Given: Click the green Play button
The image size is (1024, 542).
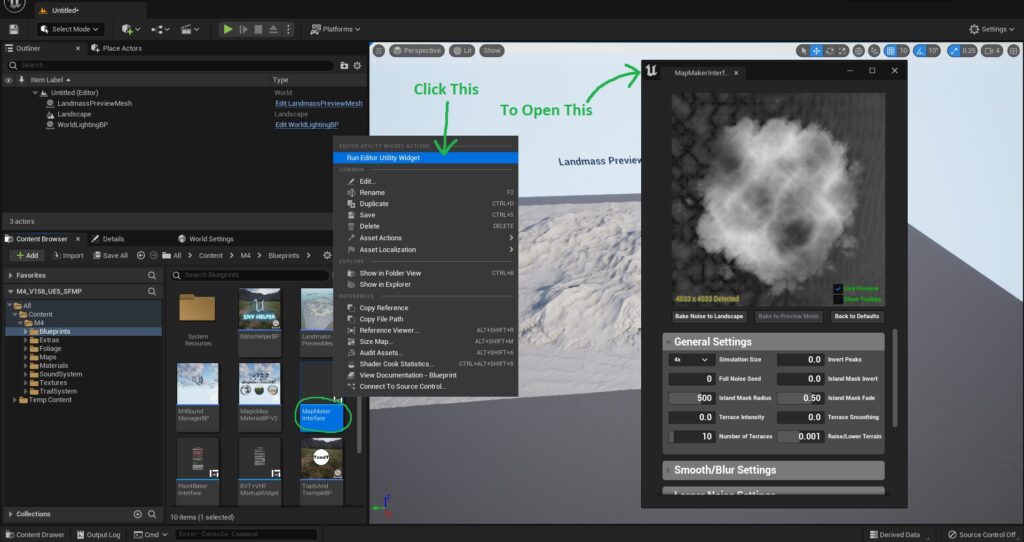Looking at the screenshot, I should [x=227, y=29].
